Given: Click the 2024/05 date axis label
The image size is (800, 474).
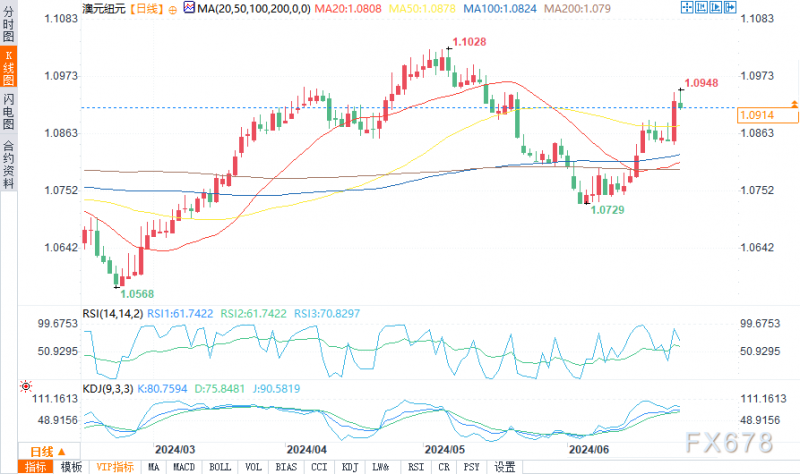Looking at the screenshot, I should pyautogui.click(x=444, y=450).
